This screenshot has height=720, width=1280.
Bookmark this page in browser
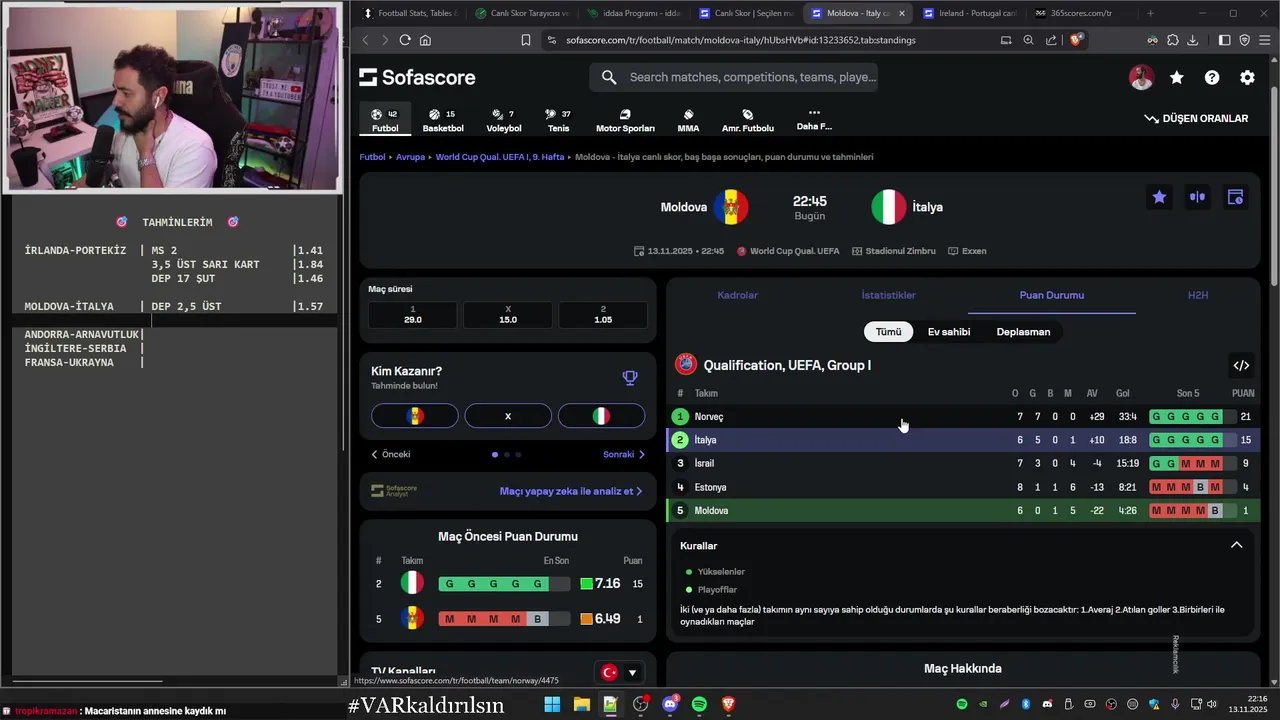pos(526,40)
